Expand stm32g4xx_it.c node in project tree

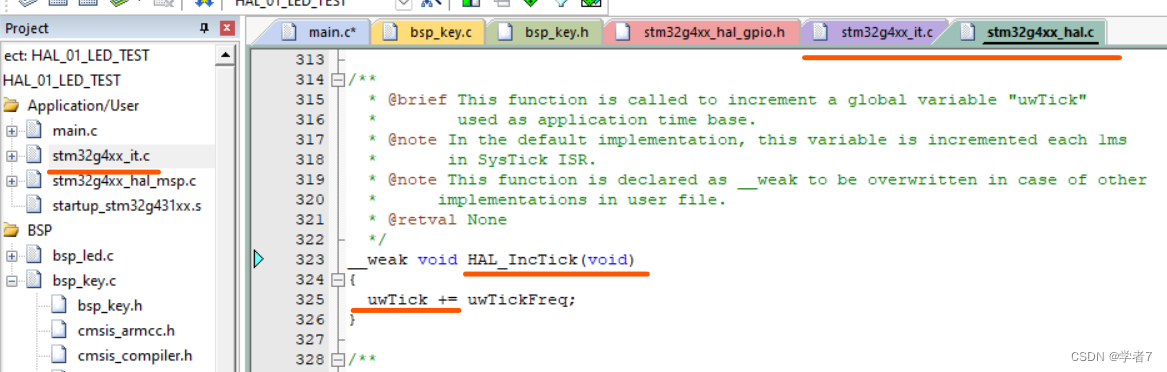click(x=12, y=156)
